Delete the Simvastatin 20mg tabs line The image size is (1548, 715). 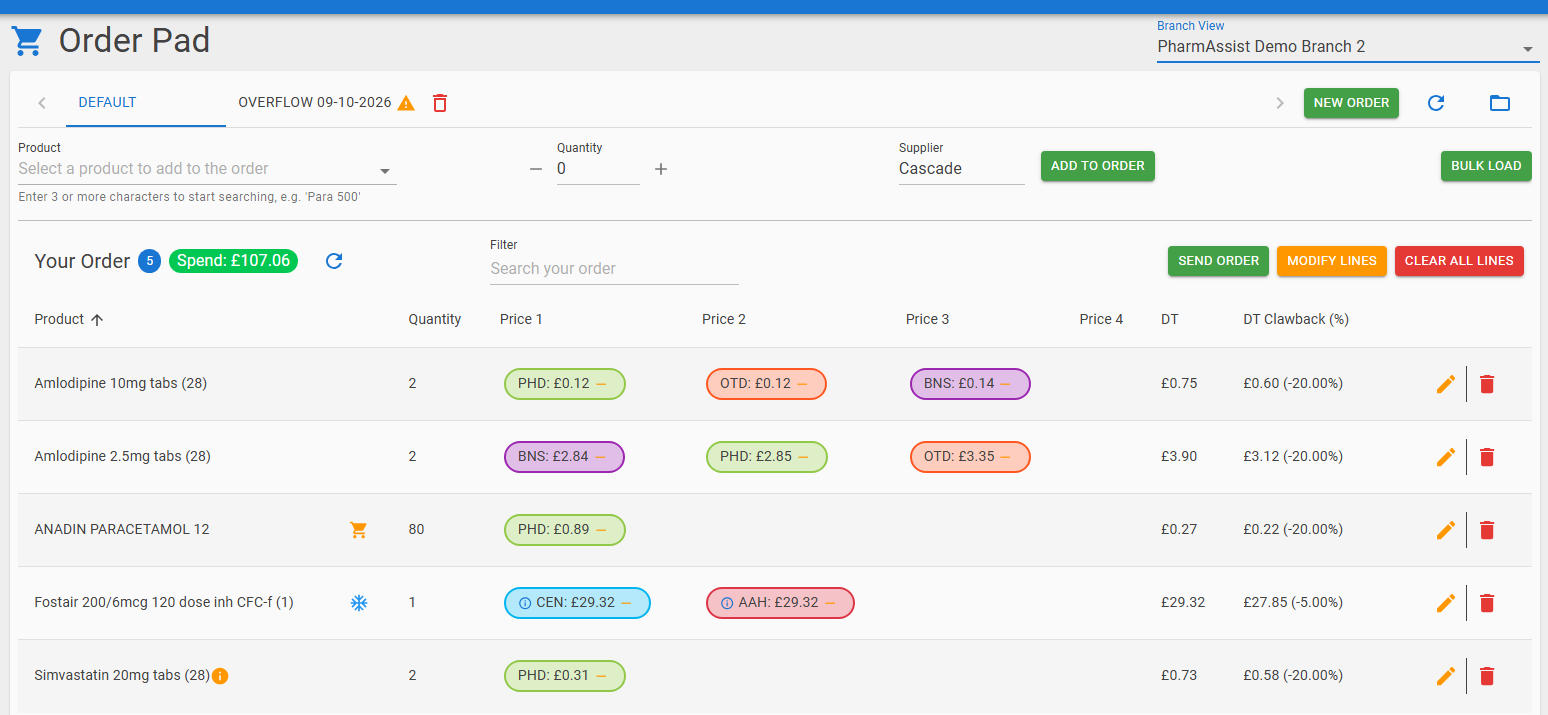[x=1487, y=676]
